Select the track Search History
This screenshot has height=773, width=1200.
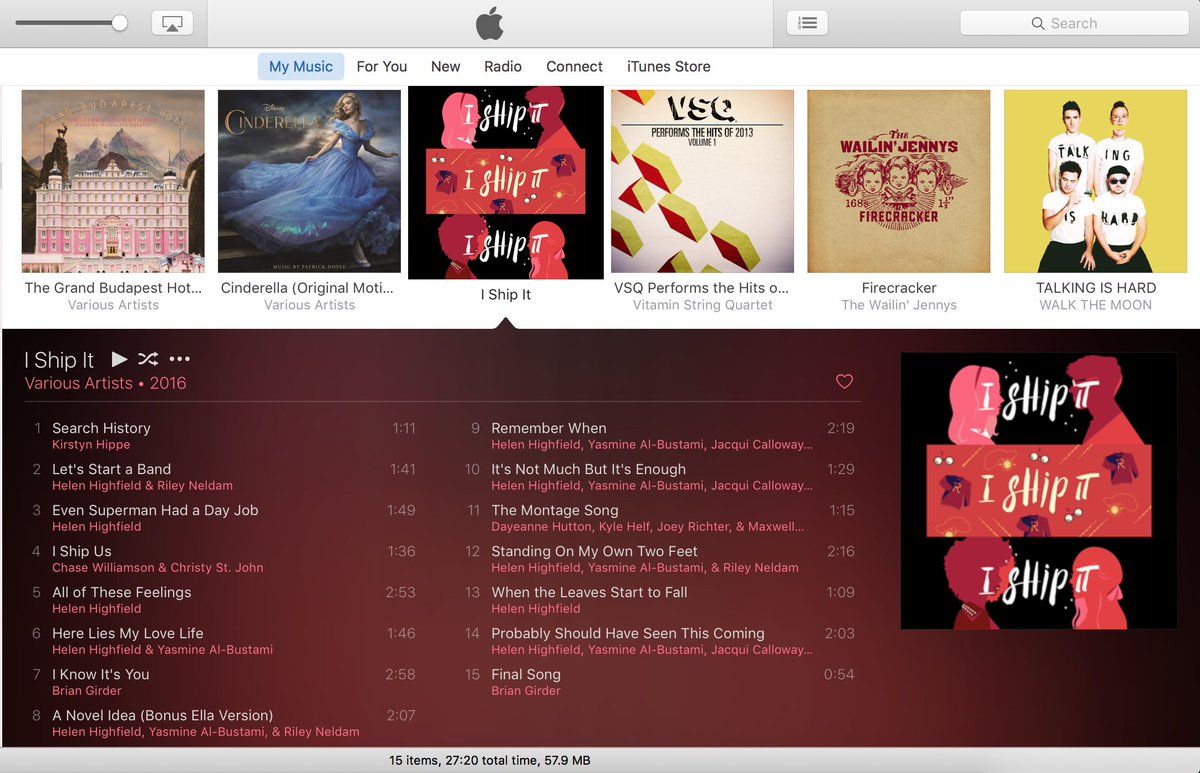(x=101, y=428)
